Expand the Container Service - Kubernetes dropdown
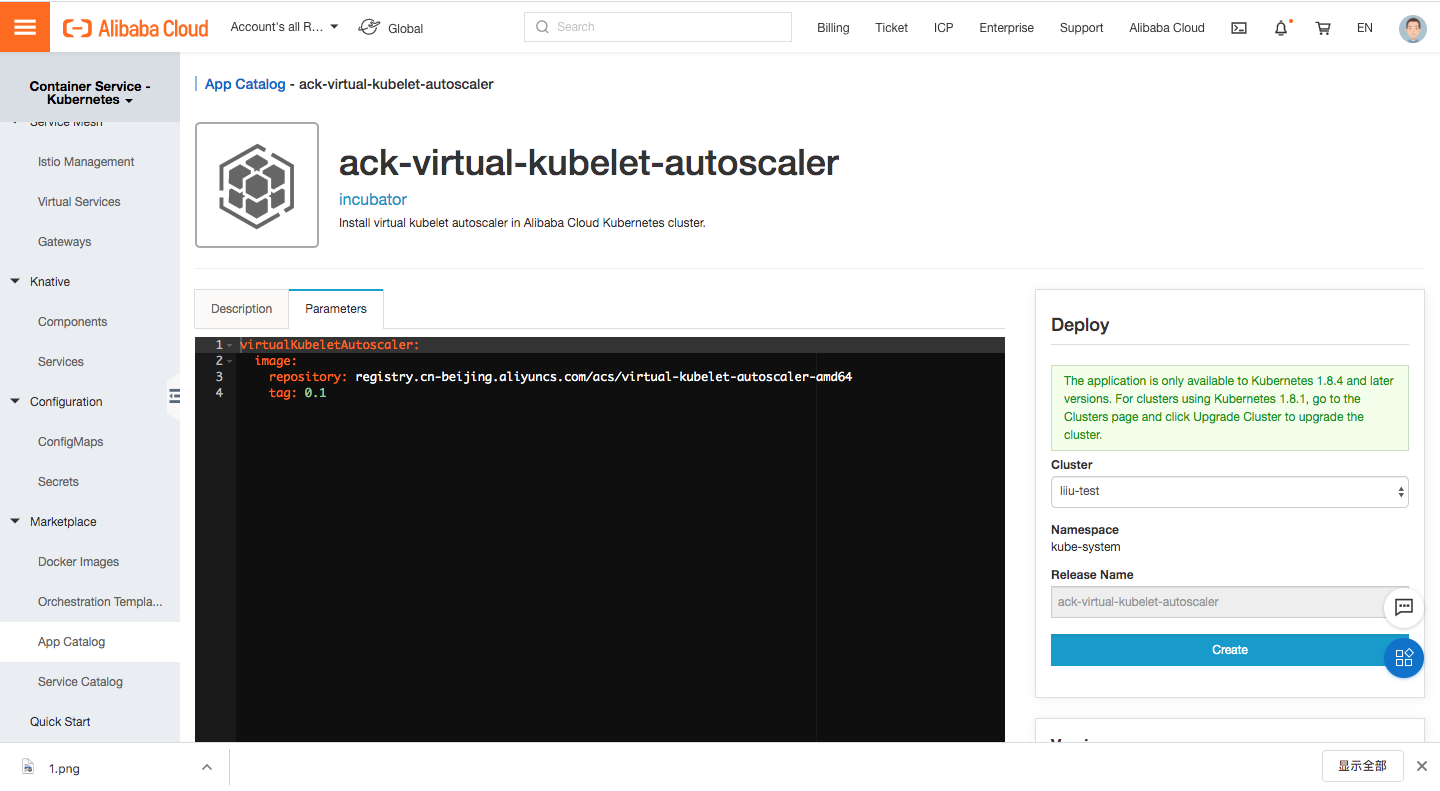This screenshot has width=1440, height=791. [x=90, y=93]
